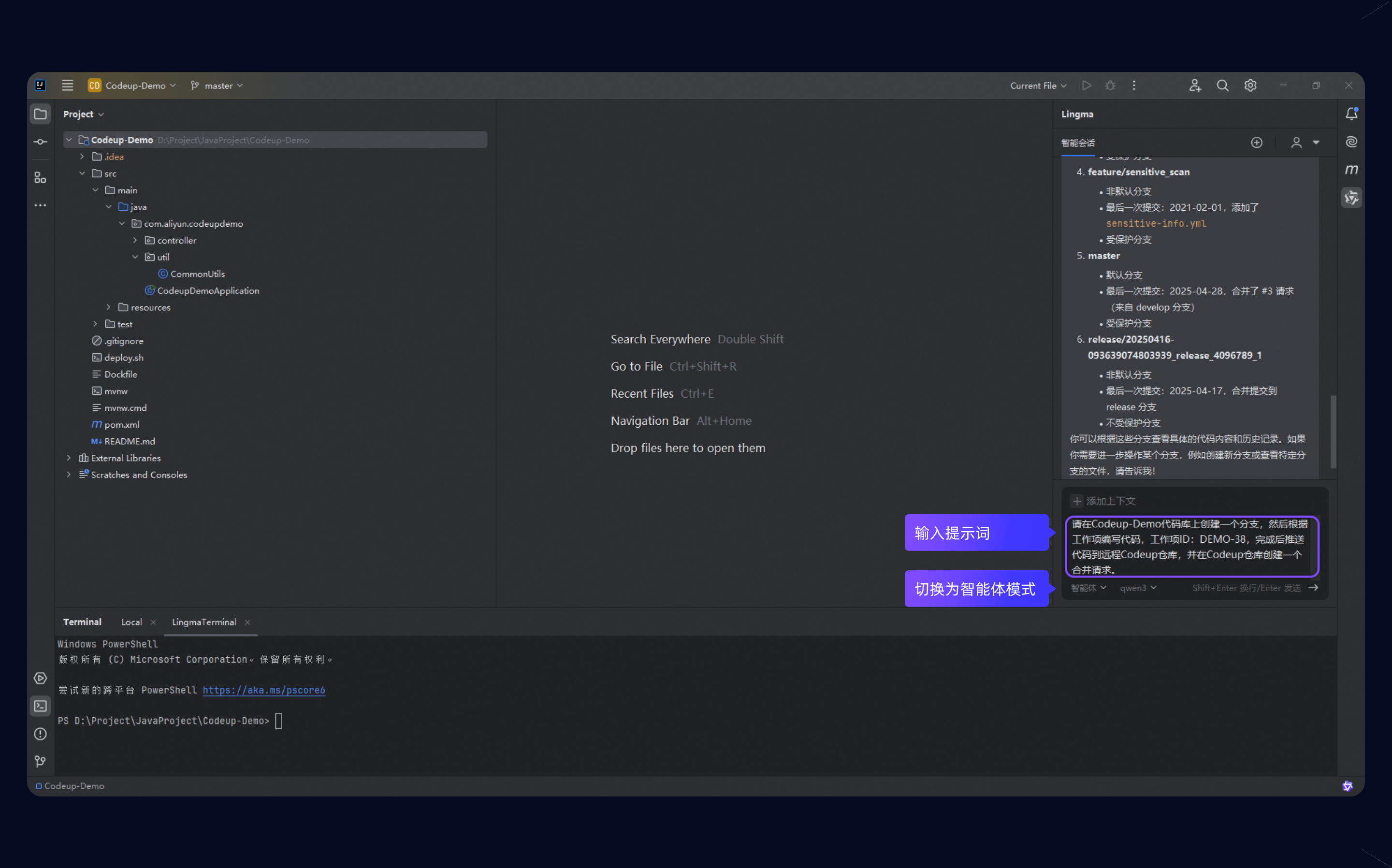Open the Lingma tool window icon
Viewport: 1392px width, 868px height.
click(x=1351, y=198)
